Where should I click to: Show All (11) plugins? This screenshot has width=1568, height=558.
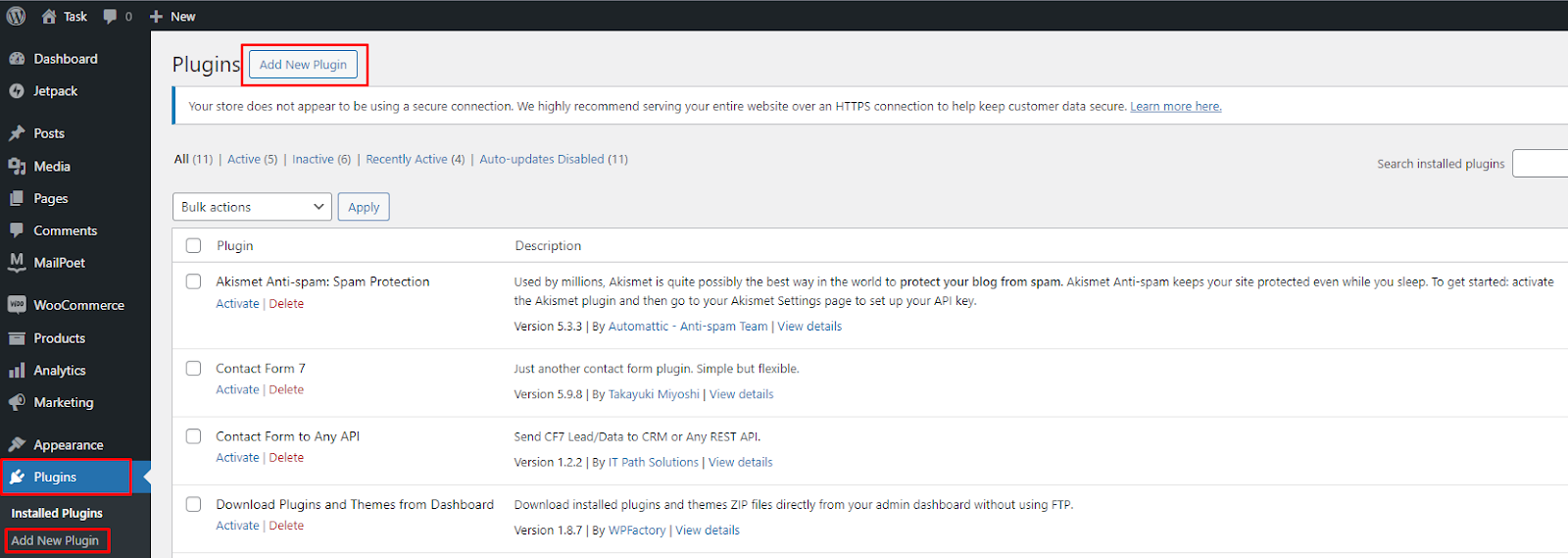click(x=193, y=159)
